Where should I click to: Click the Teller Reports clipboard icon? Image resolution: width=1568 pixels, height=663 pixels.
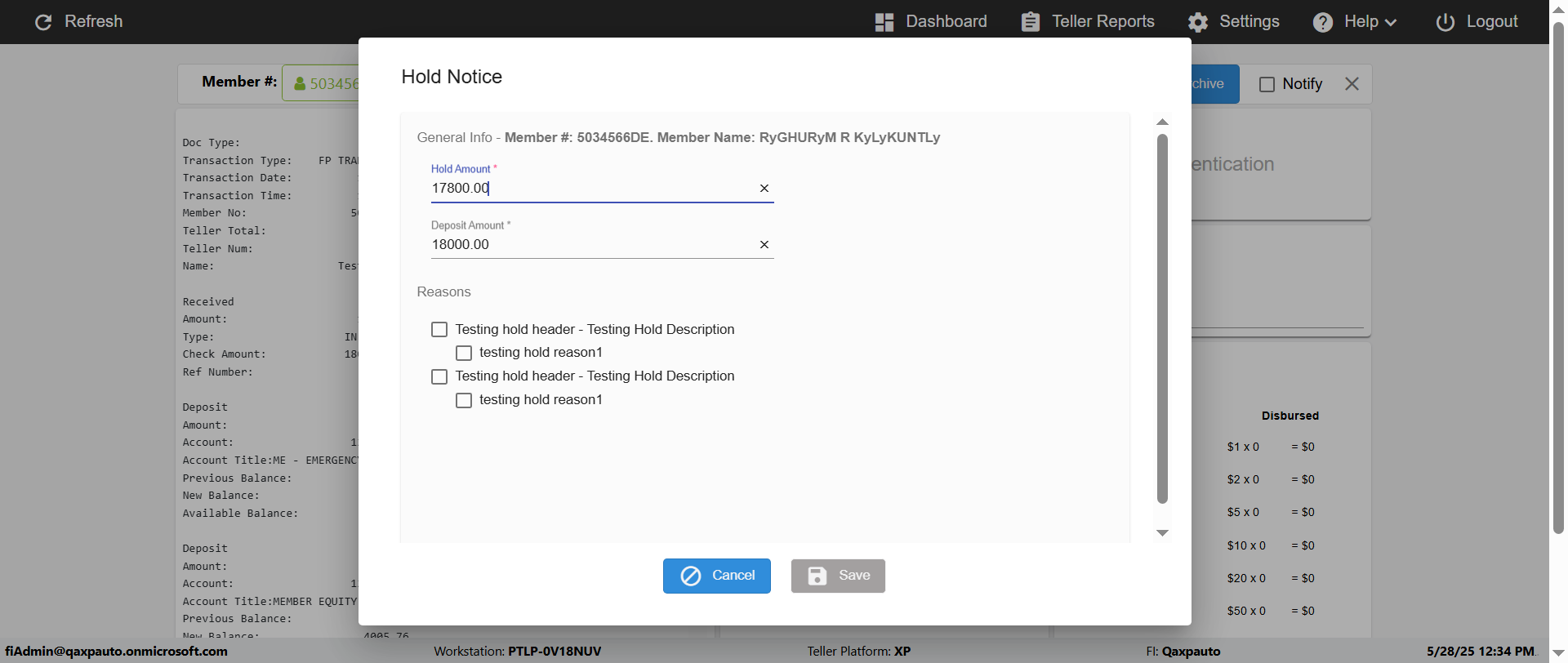[1031, 22]
